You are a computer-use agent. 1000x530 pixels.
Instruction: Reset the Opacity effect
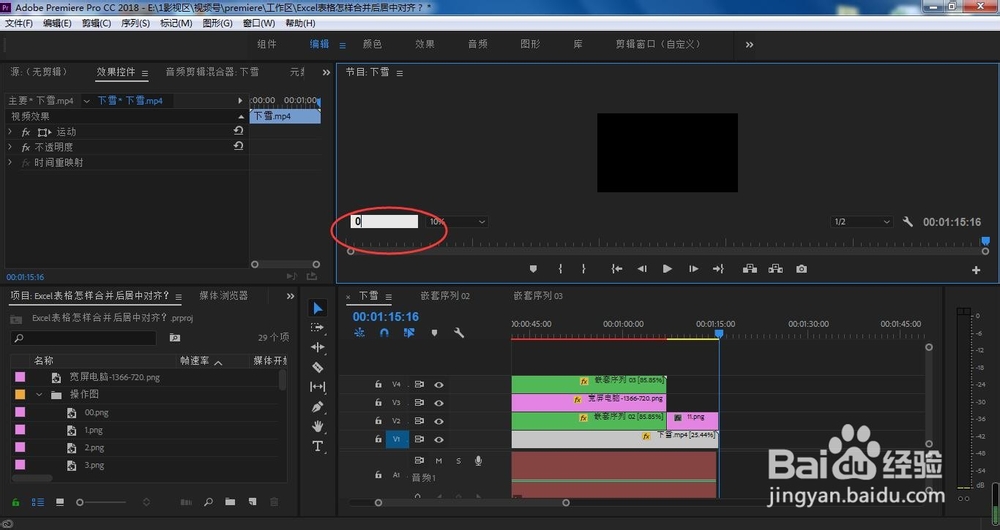(x=238, y=145)
